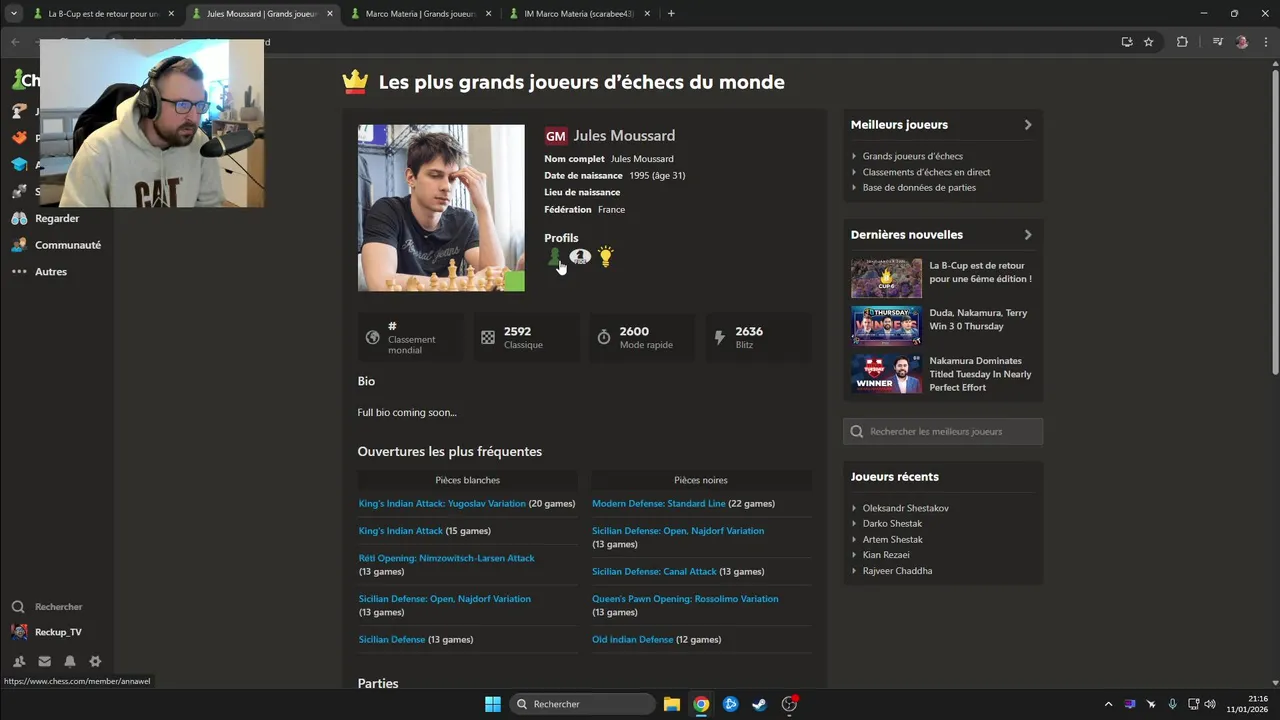The image size is (1280, 720).
Task: Open Nakamura Dominates Titled Tuesday article
Action: (980, 374)
